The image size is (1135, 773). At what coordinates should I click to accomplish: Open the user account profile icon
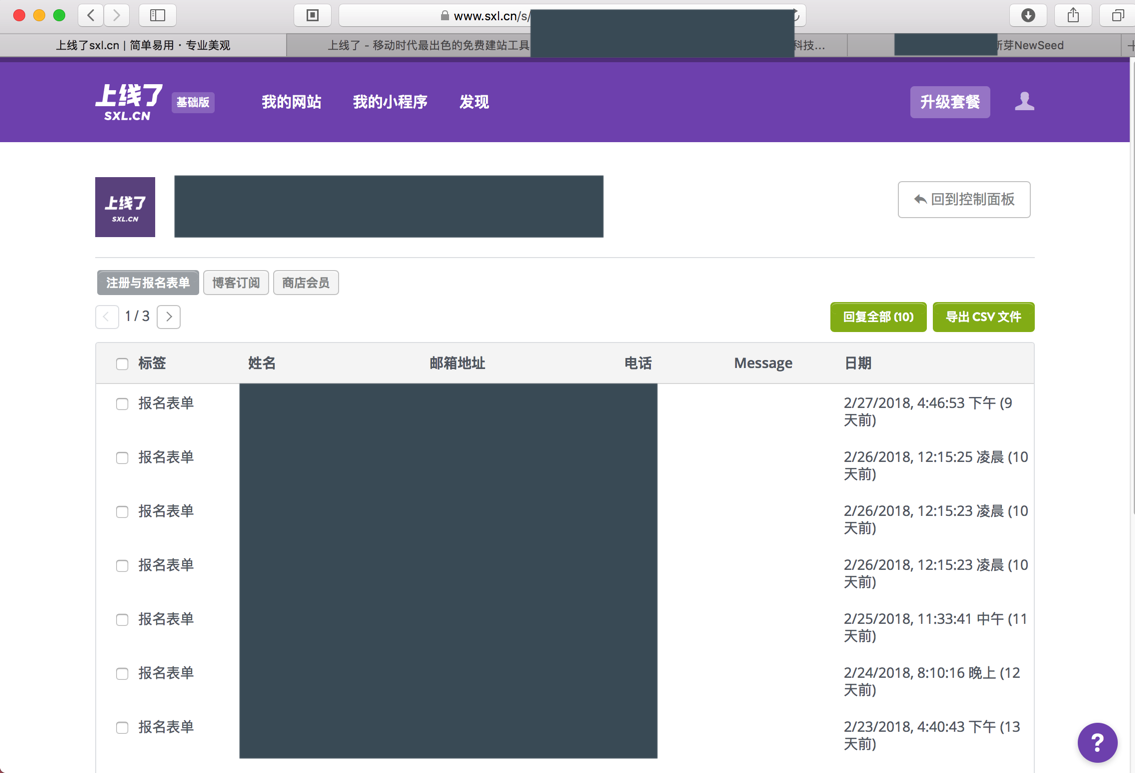coord(1024,101)
